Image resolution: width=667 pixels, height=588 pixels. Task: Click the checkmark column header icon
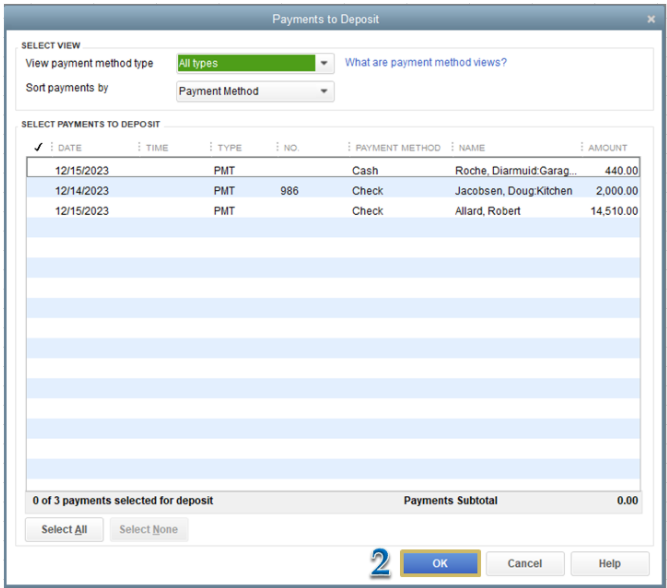pos(38,147)
